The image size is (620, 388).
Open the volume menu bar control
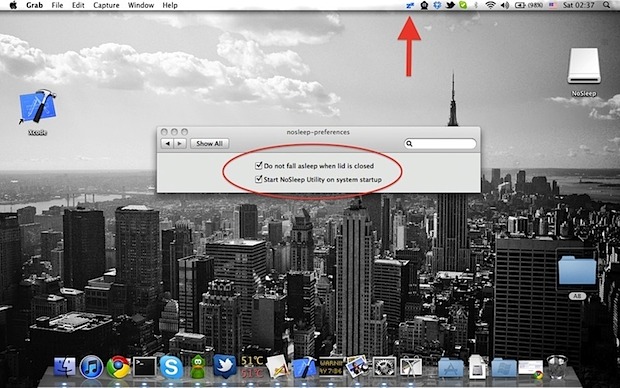coord(505,5)
